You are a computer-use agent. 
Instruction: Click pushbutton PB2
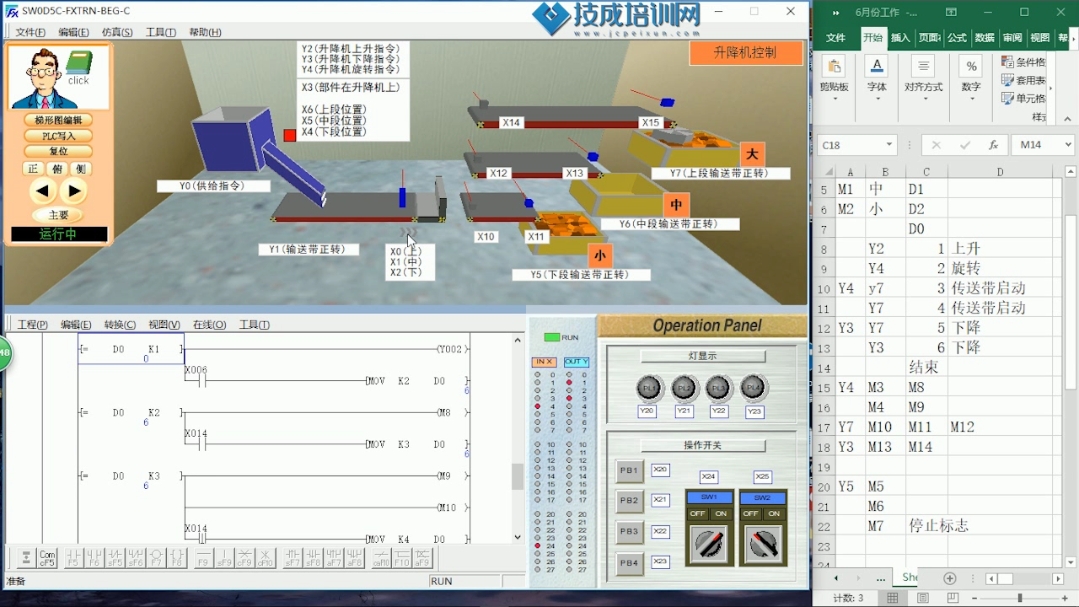pos(629,501)
